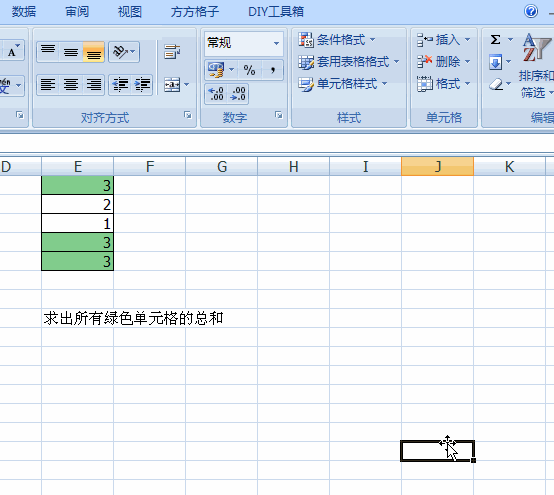Toggle center text alignment
The height and width of the screenshot is (495, 554).
[71, 85]
